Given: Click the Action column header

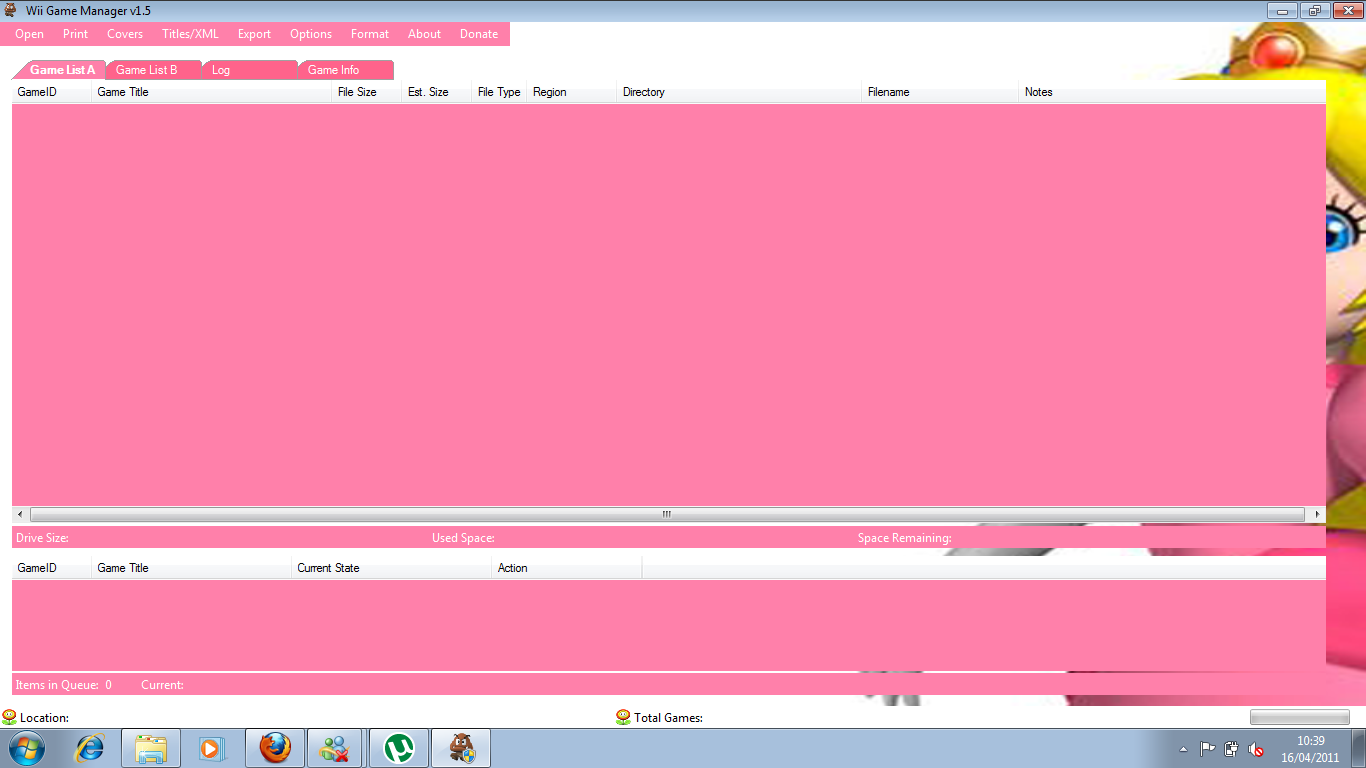Looking at the screenshot, I should point(567,568).
